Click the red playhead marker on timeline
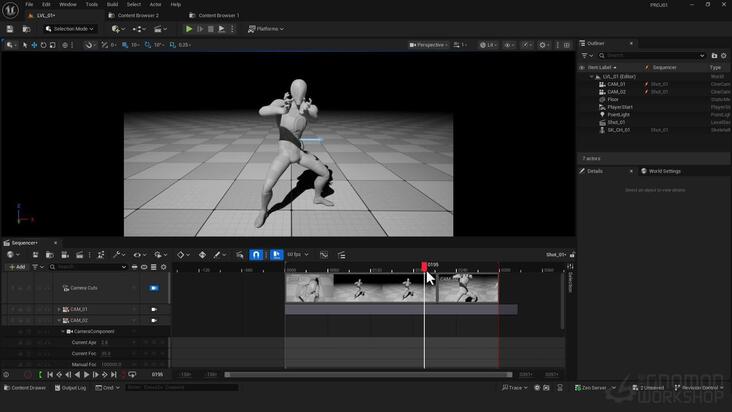 point(424,266)
